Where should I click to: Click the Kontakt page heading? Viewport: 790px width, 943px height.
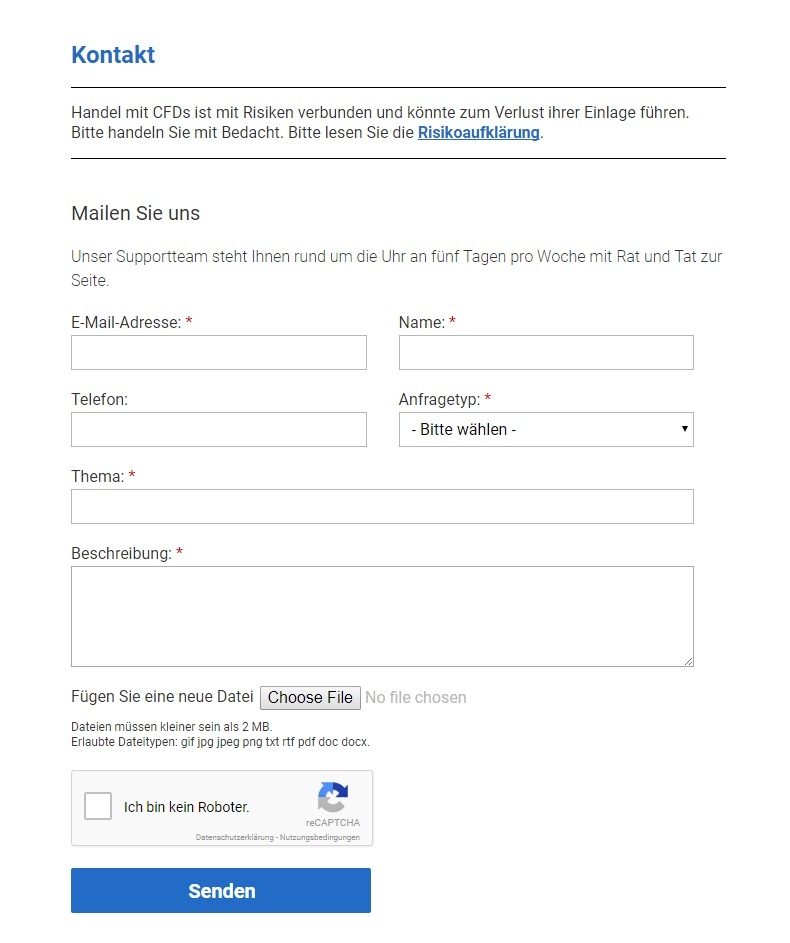[113, 55]
